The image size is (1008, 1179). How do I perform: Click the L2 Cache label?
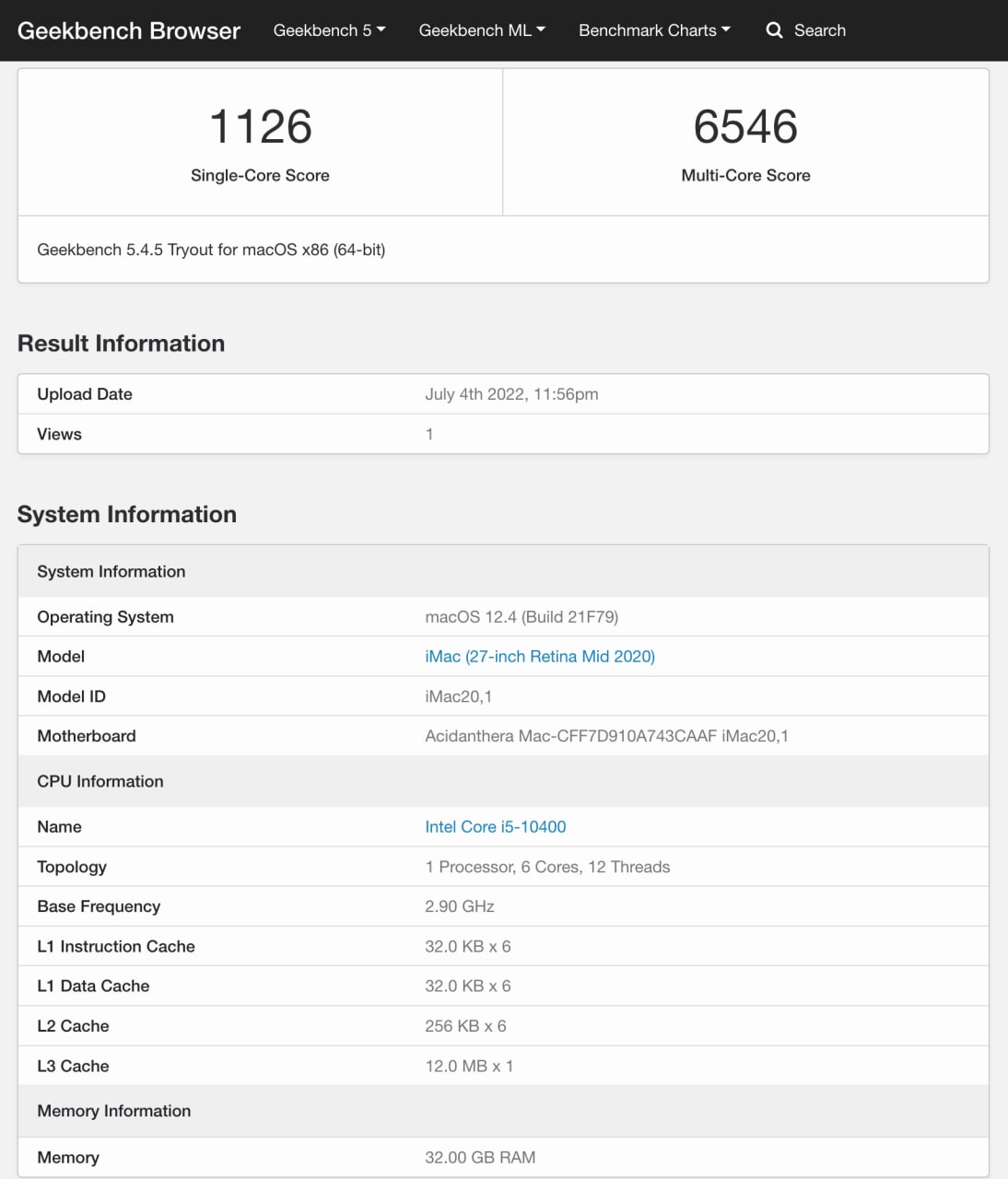73,1026
